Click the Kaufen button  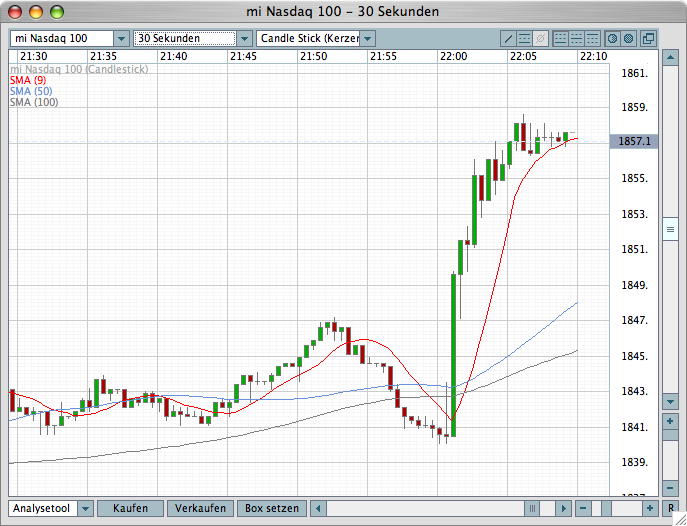click(130, 508)
